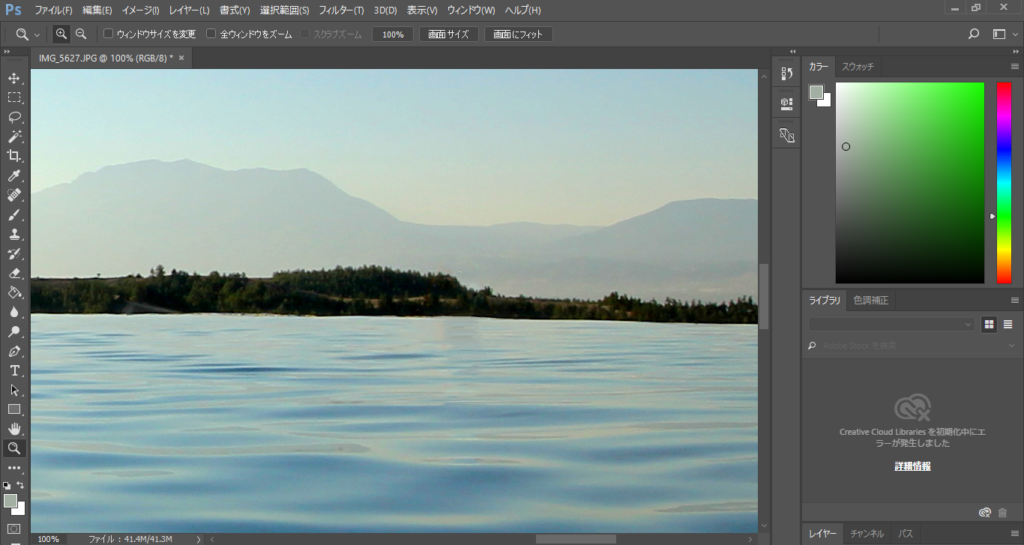Image resolution: width=1024 pixels, height=545 pixels.
Task: Open the 詳細情報 link
Action: click(x=912, y=467)
